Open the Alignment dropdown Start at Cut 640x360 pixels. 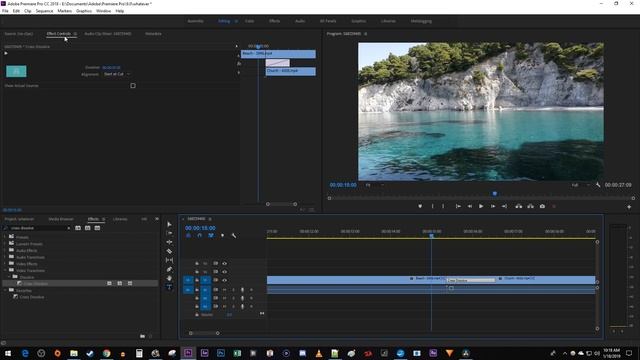(x=117, y=74)
